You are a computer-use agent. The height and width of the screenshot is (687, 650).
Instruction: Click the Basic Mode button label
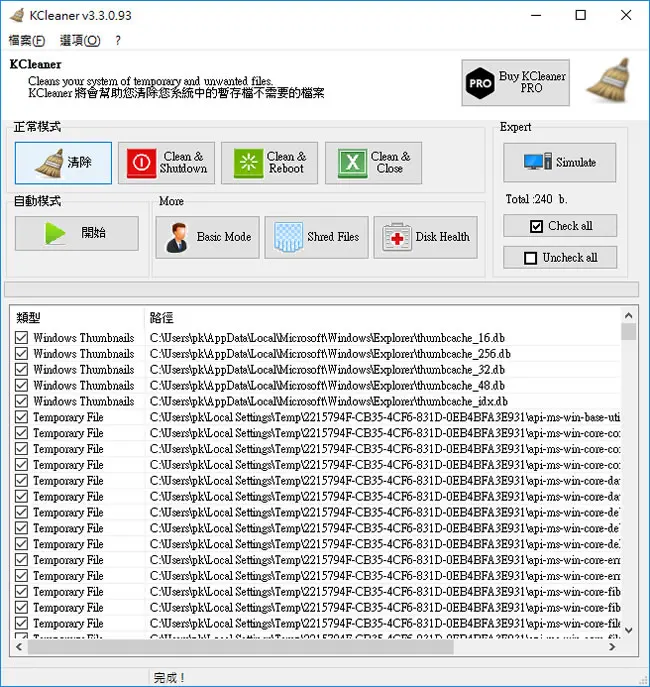pos(224,237)
